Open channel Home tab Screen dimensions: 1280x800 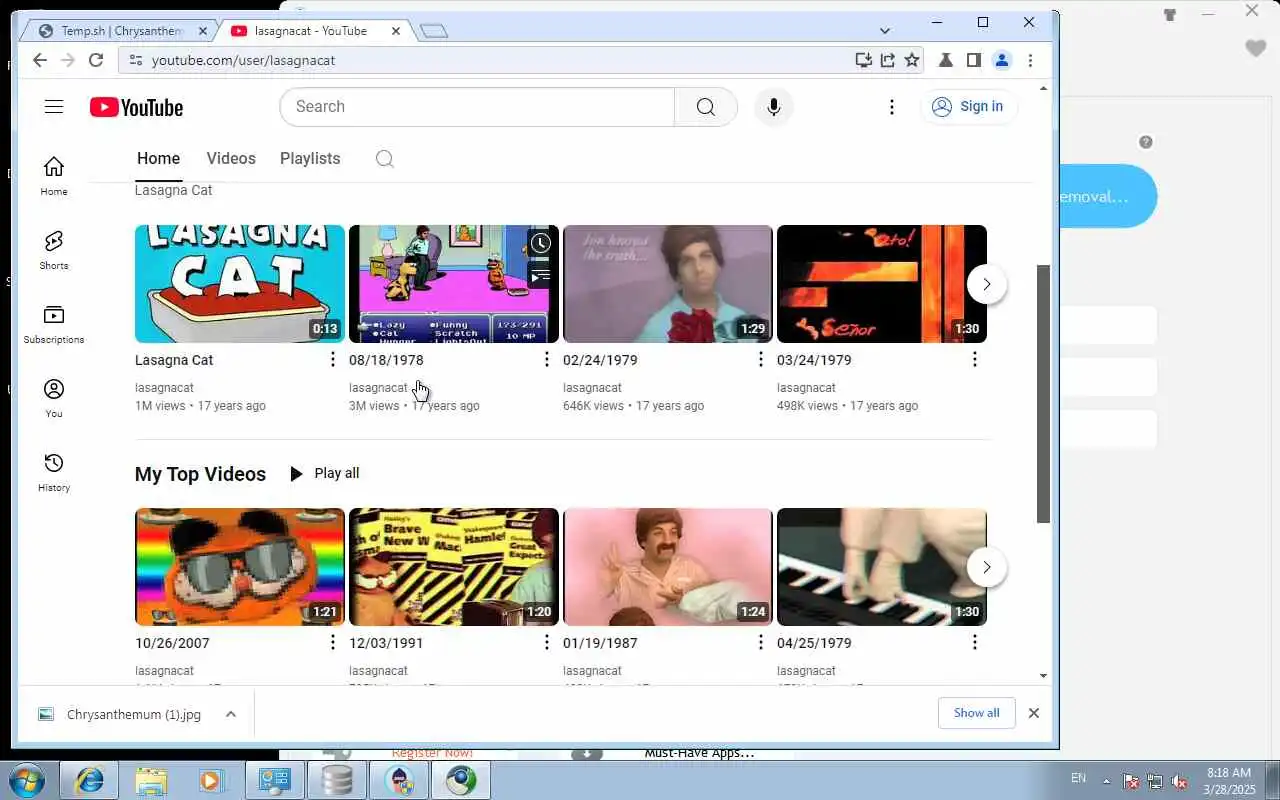[158, 159]
